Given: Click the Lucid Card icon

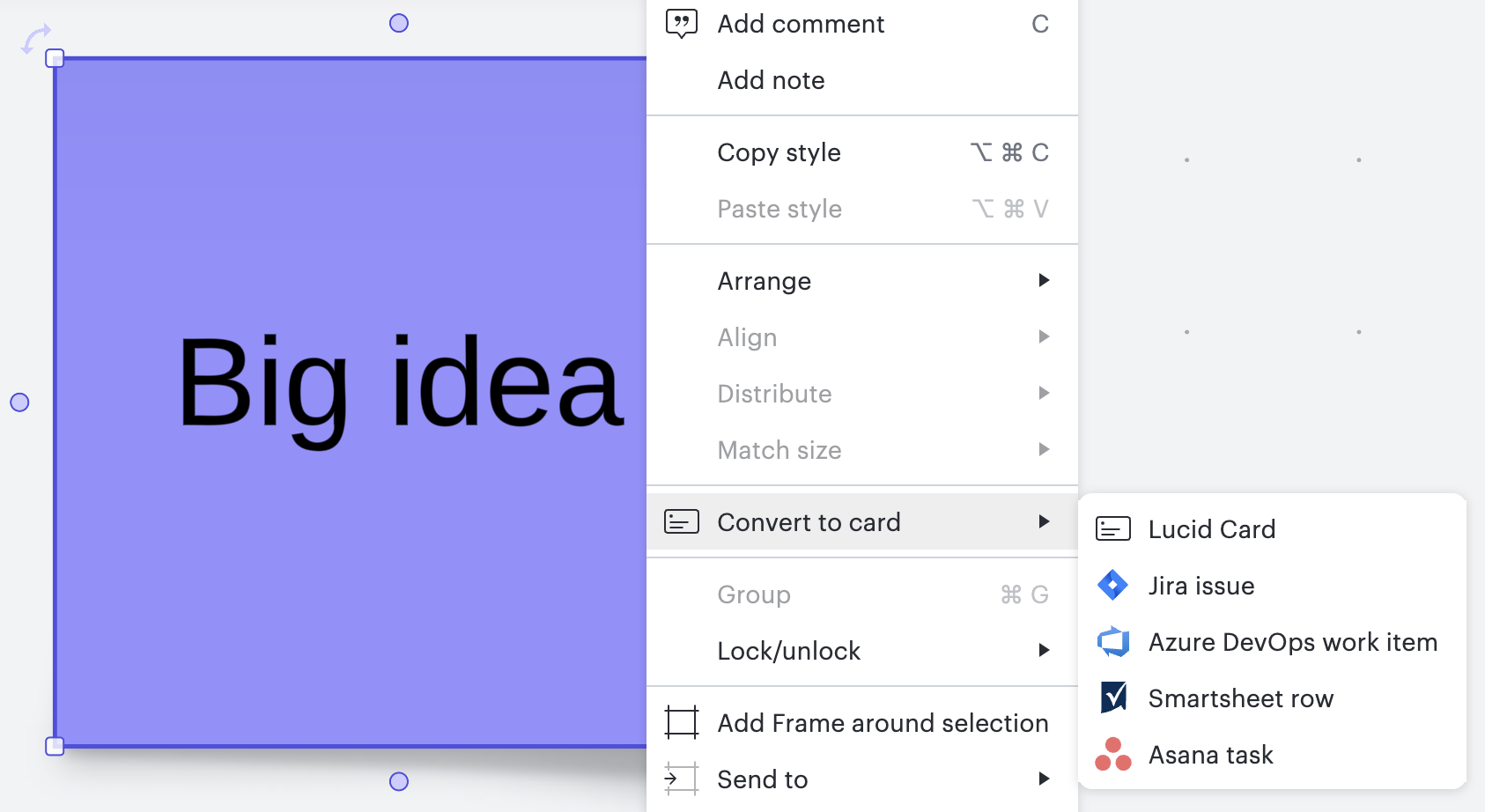Looking at the screenshot, I should coord(1112,528).
